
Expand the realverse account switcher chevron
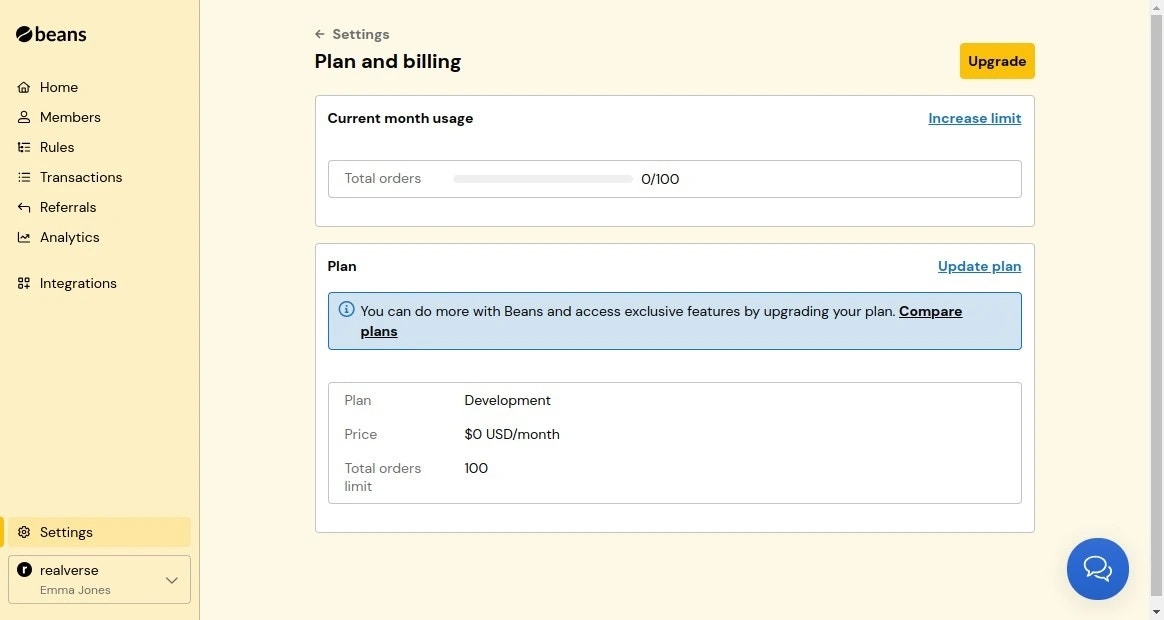(x=171, y=580)
